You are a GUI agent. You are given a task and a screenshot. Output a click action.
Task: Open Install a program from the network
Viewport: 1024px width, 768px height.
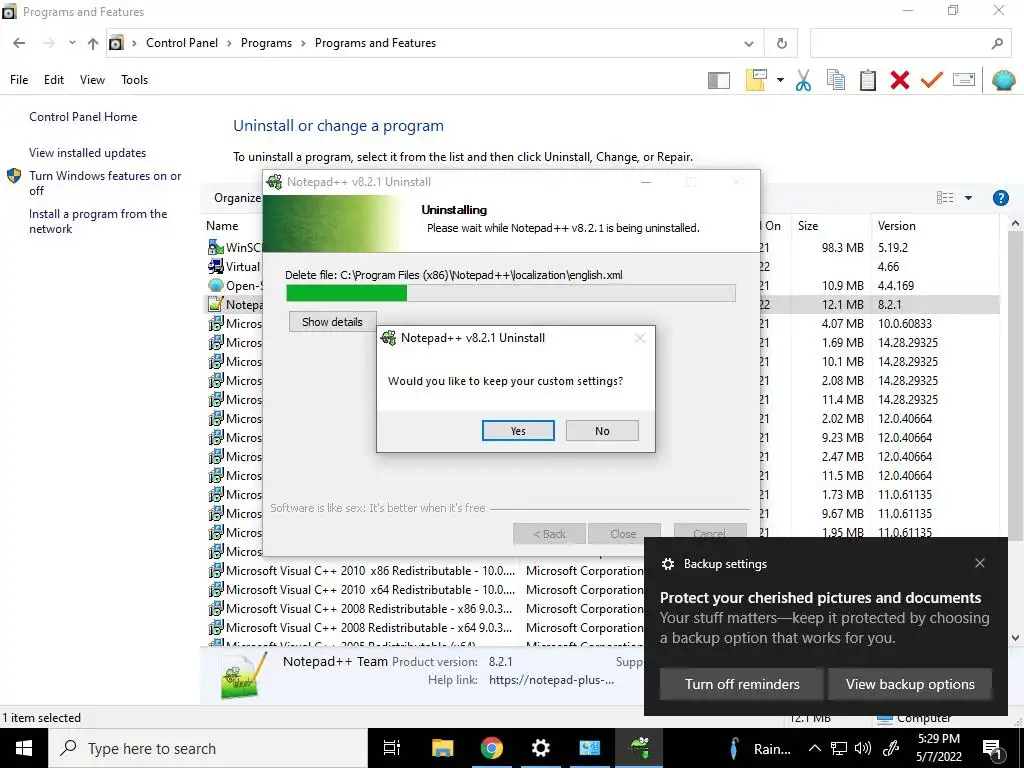(98, 221)
